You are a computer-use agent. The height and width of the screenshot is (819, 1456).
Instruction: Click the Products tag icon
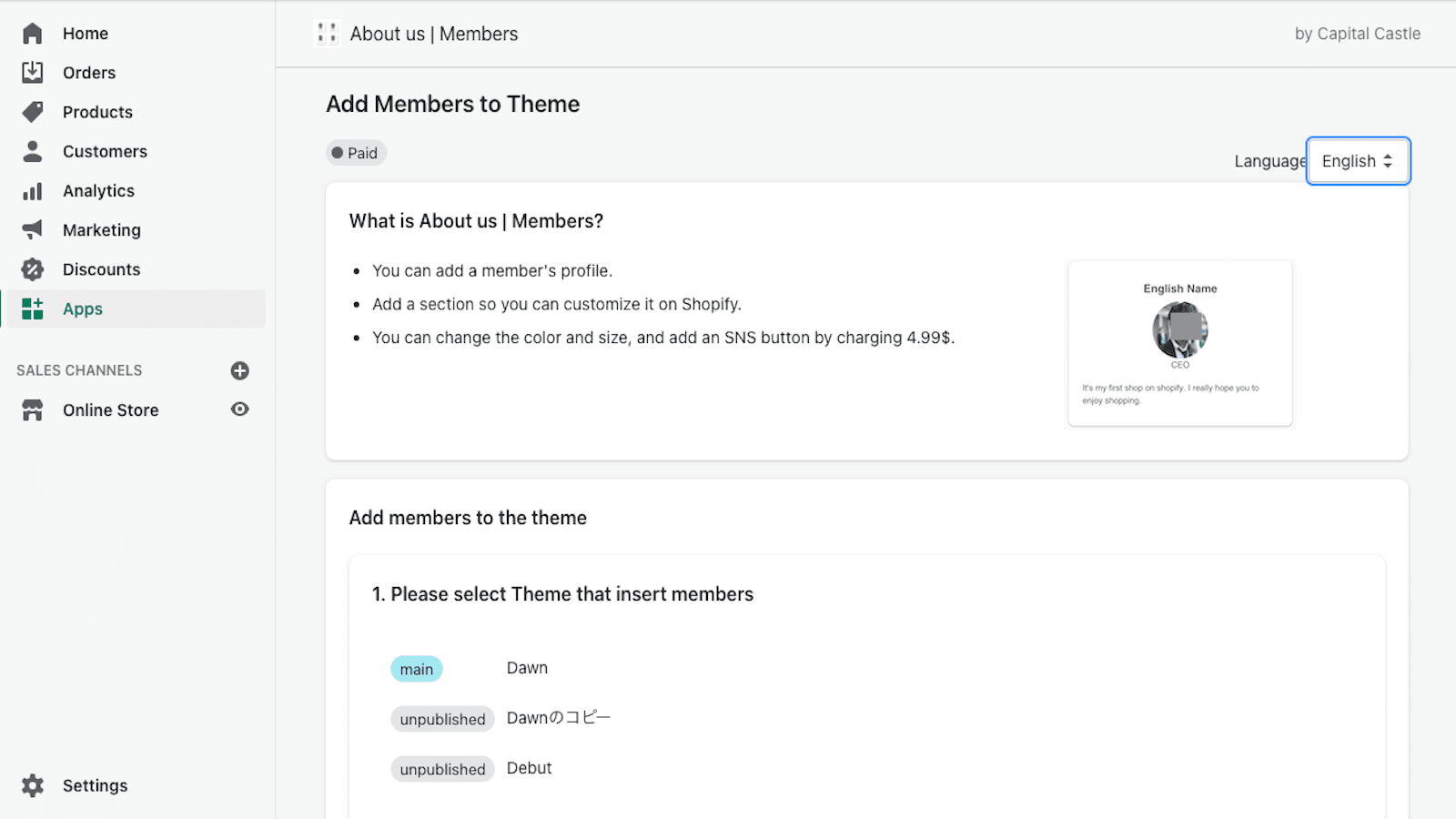click(33, 112)
